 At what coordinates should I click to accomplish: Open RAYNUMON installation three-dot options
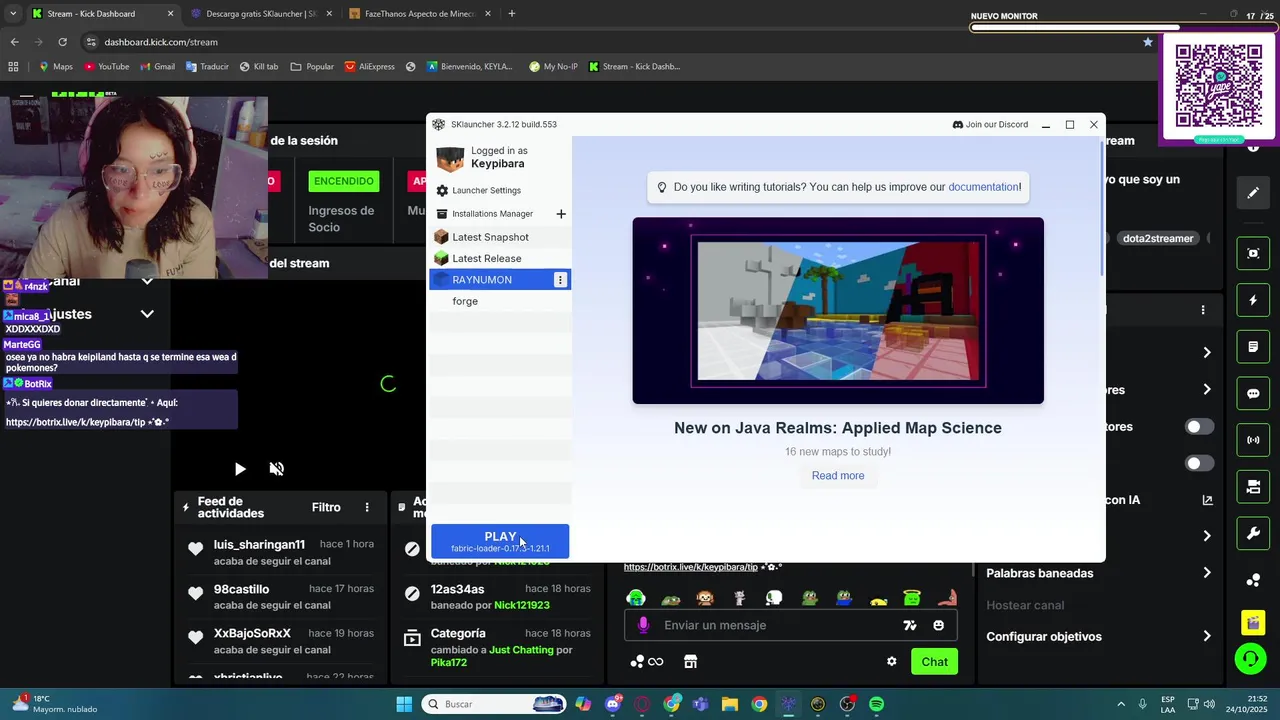[560, 280]
